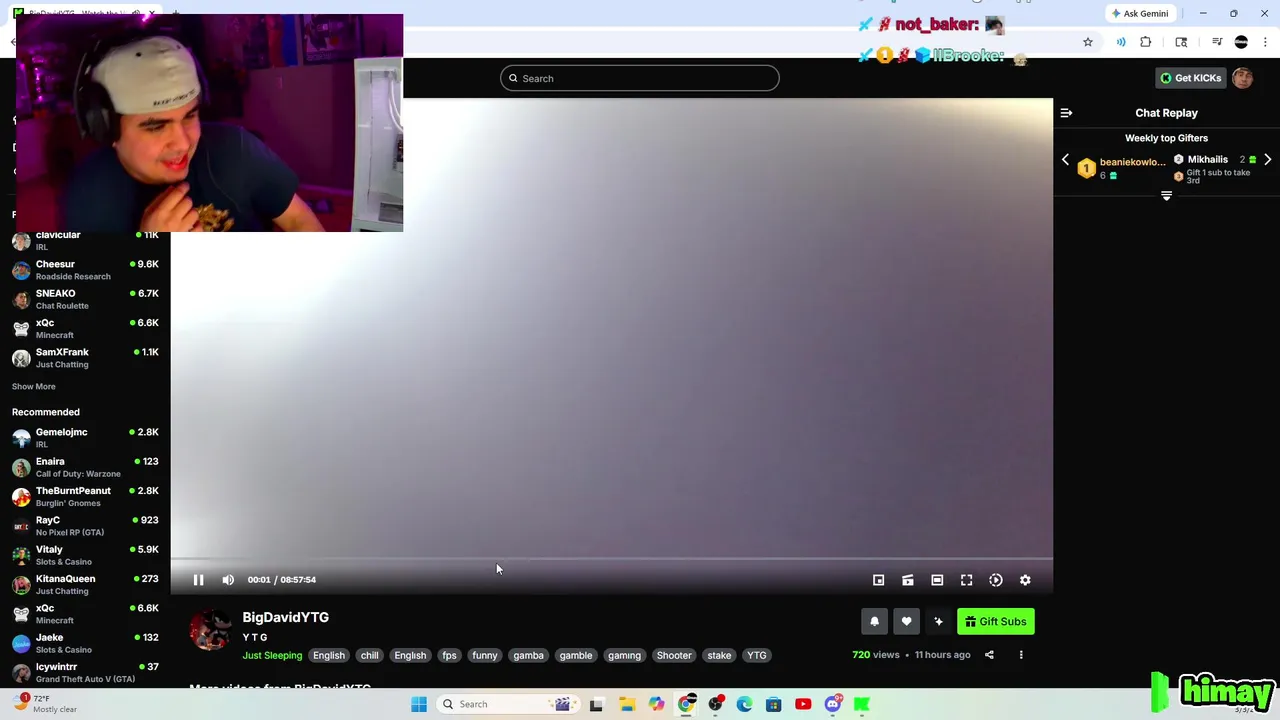The image size is (1280, 720).
Task: Expand the top gifters section chevron
Action: (1166, 196)
